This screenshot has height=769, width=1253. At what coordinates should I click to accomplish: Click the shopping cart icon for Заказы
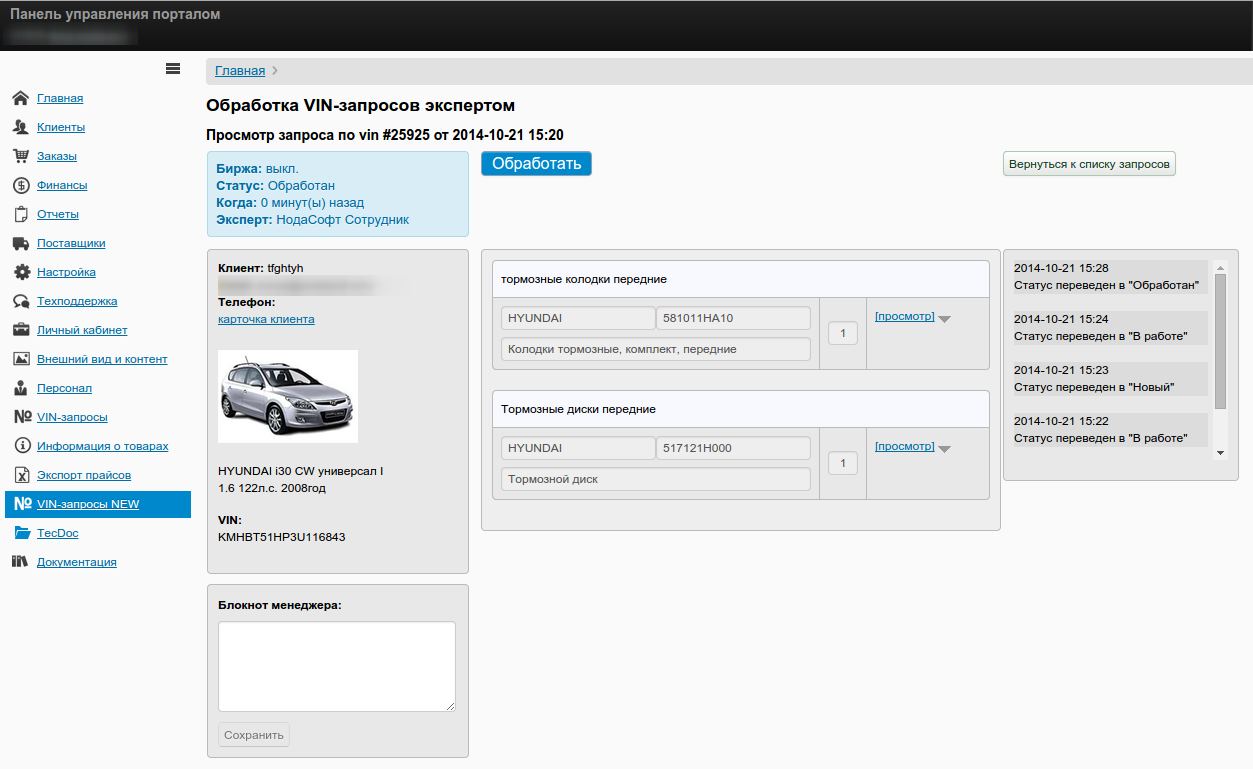pos(20,156)
